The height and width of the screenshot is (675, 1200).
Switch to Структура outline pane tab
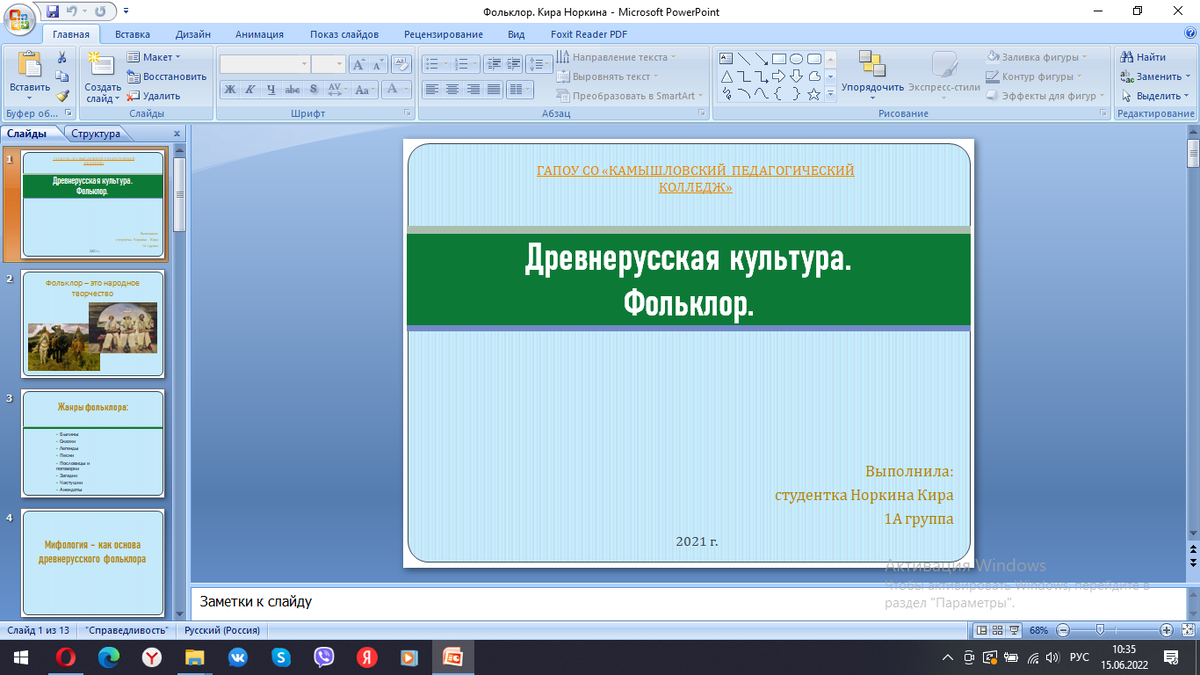pos(96,133)
